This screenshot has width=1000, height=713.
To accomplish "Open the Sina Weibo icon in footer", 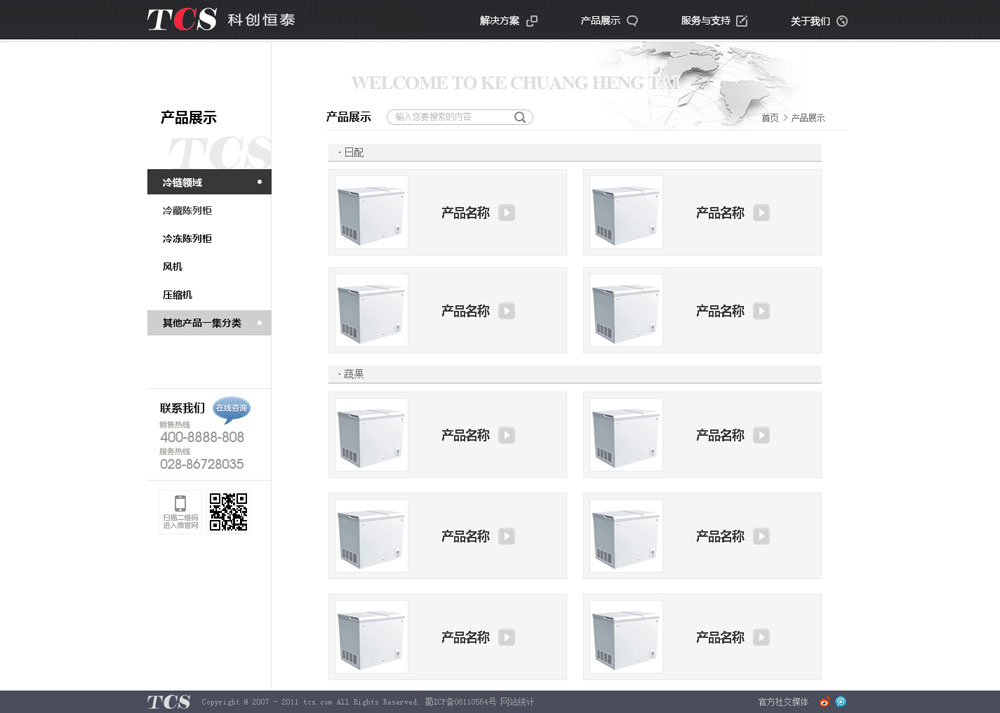I will (x=824, y=702).
